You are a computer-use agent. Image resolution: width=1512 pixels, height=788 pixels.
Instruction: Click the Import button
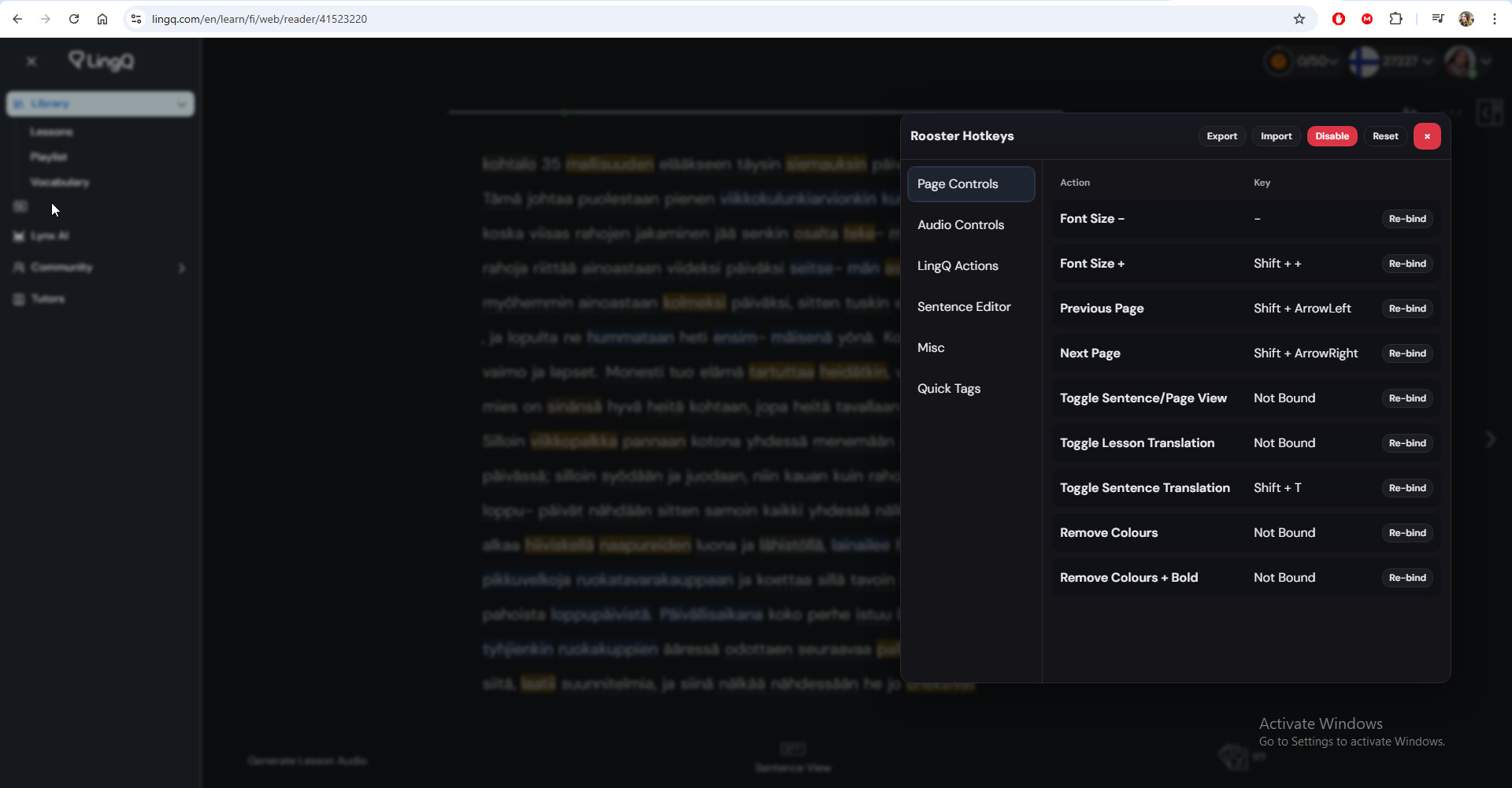pos(1276,136)
